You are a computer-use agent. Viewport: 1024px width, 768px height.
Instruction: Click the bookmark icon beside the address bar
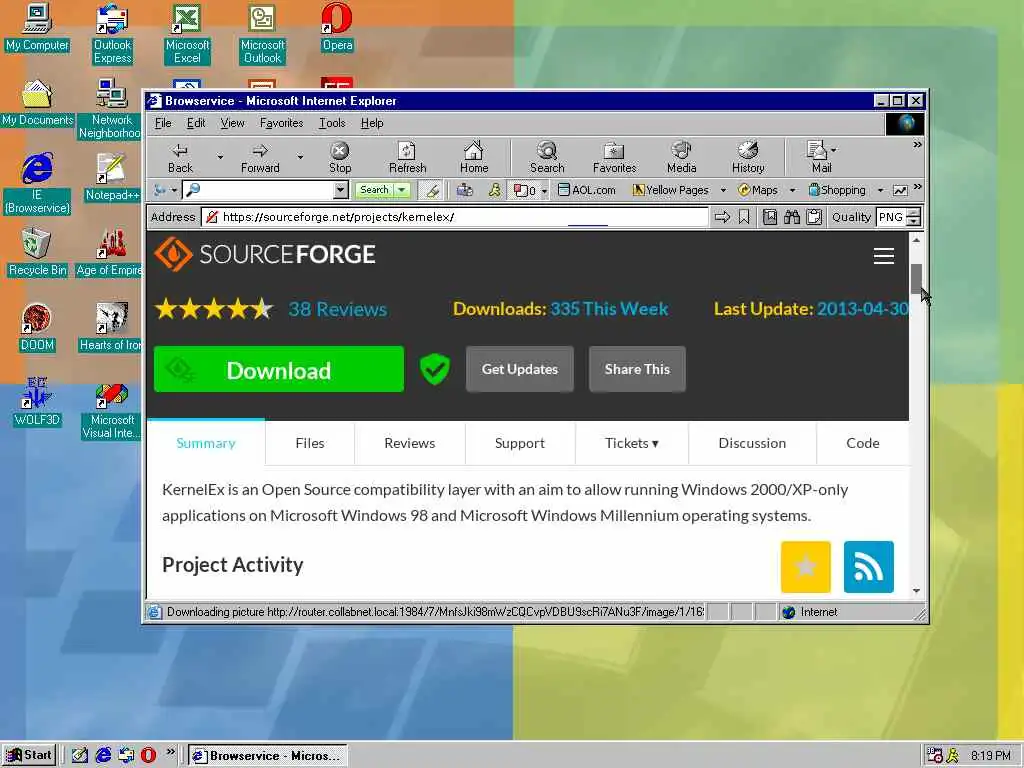(x=744, y=217)
